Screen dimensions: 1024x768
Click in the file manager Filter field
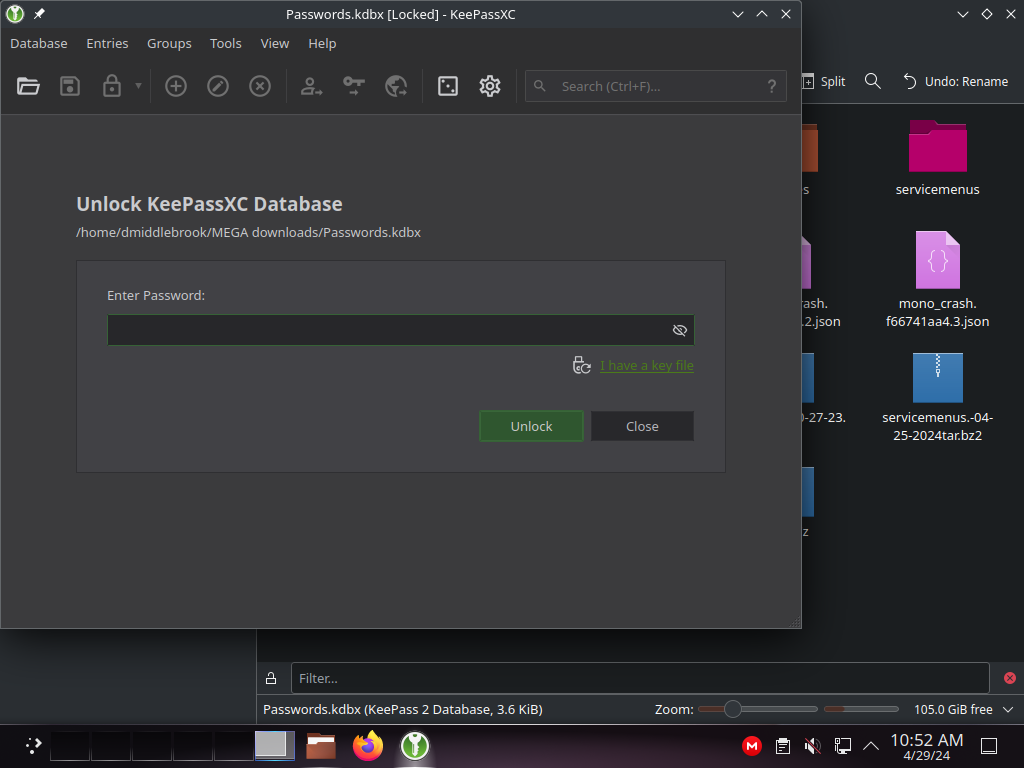(x=640, y=678)
